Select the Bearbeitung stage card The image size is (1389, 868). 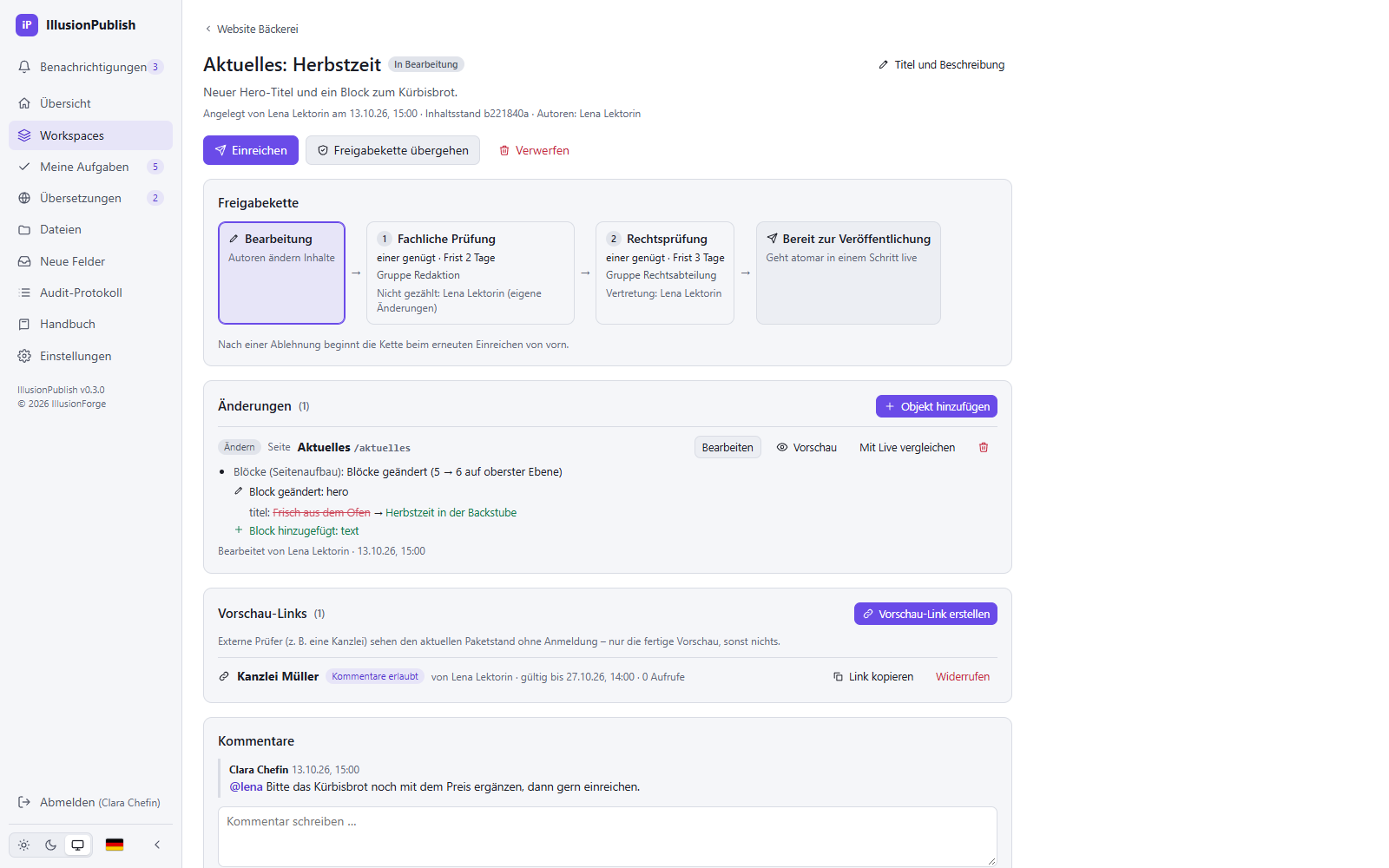click(281, 273)
